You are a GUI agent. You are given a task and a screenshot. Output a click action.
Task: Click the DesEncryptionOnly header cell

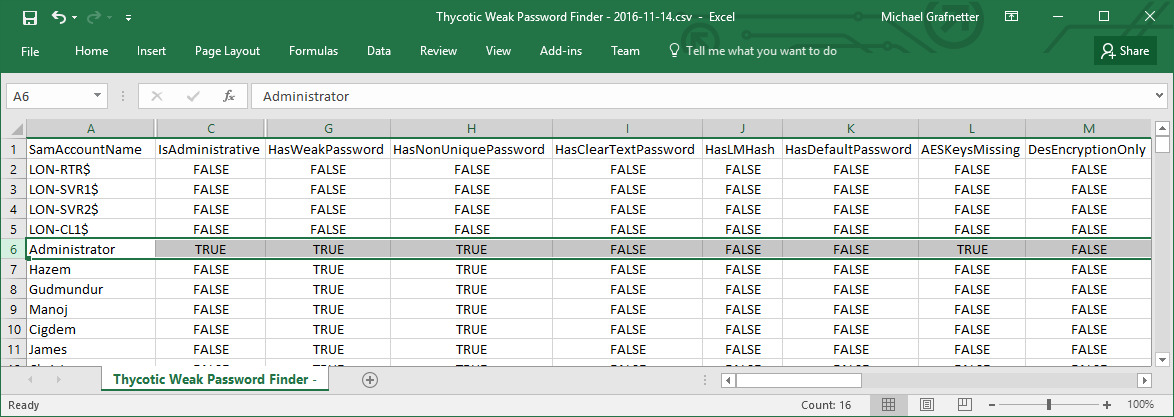[1088, 150]
